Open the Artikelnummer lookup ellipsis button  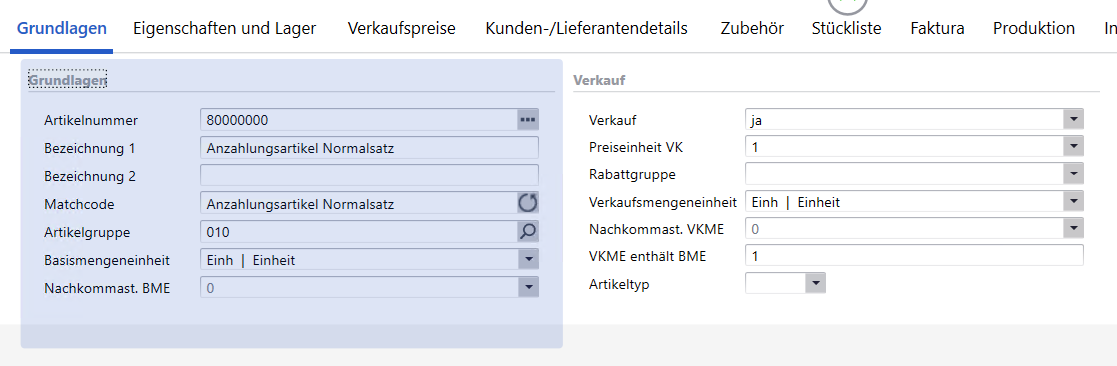[x=527, y=120]
